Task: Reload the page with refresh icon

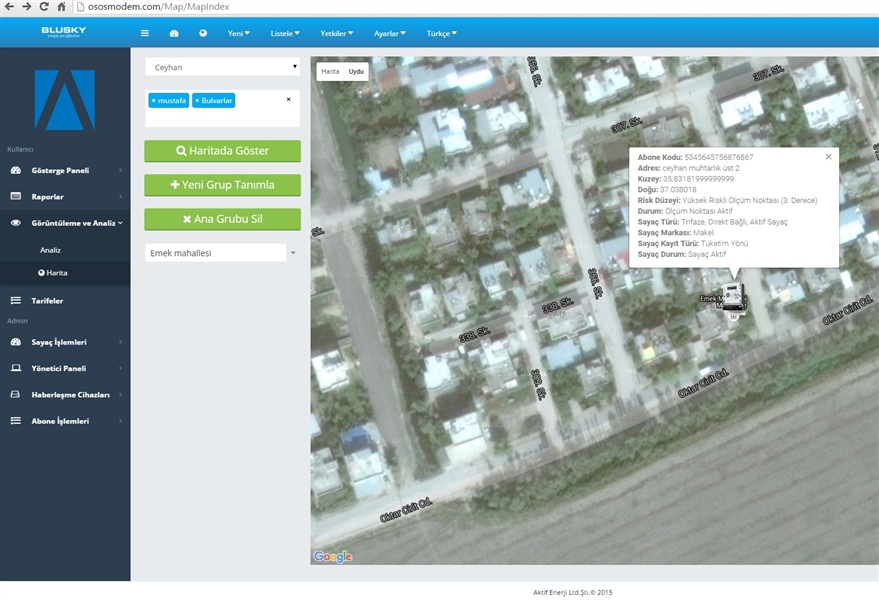Action: (x=44, y=7)
